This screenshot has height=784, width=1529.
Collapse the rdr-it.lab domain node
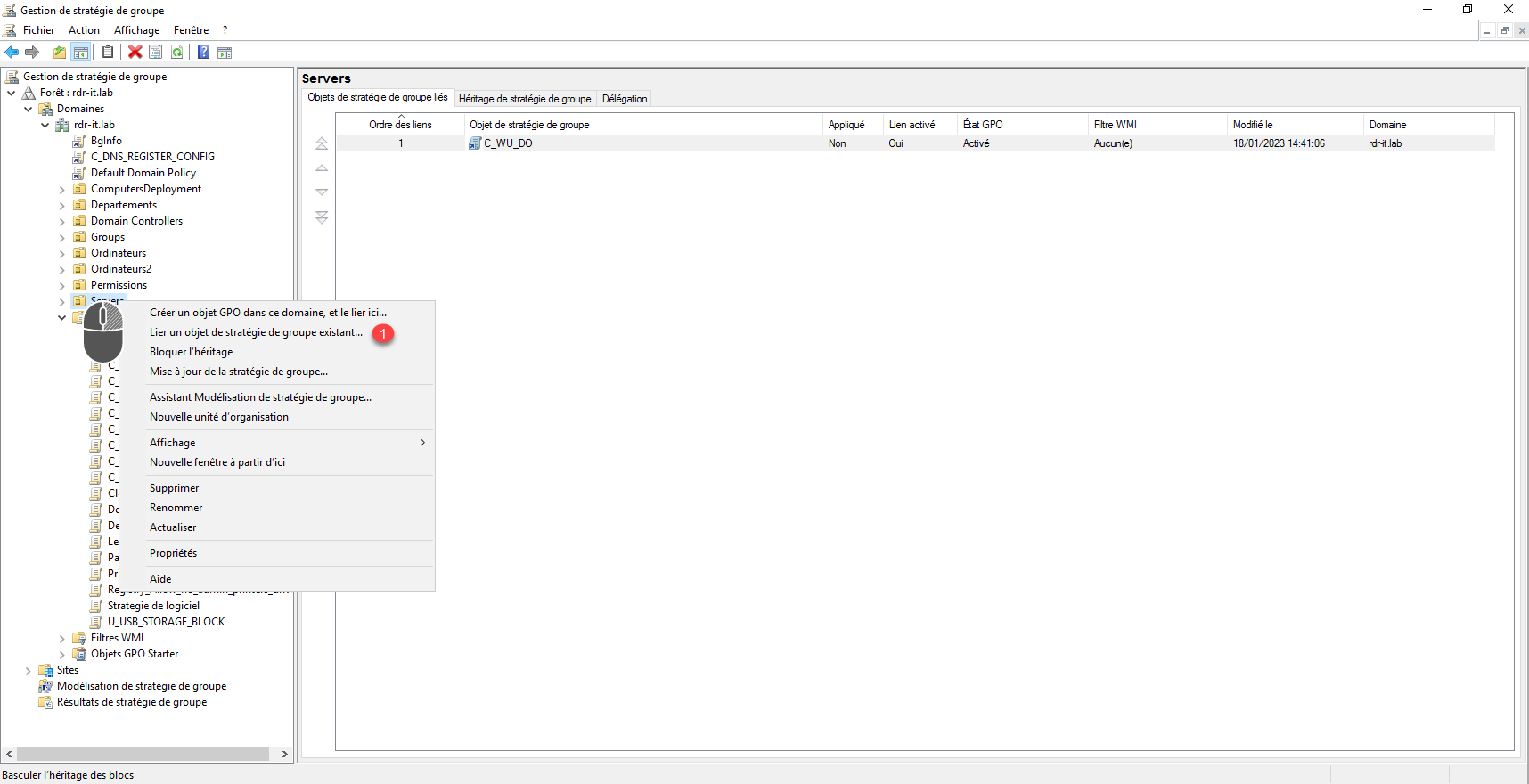click(45, 126)
